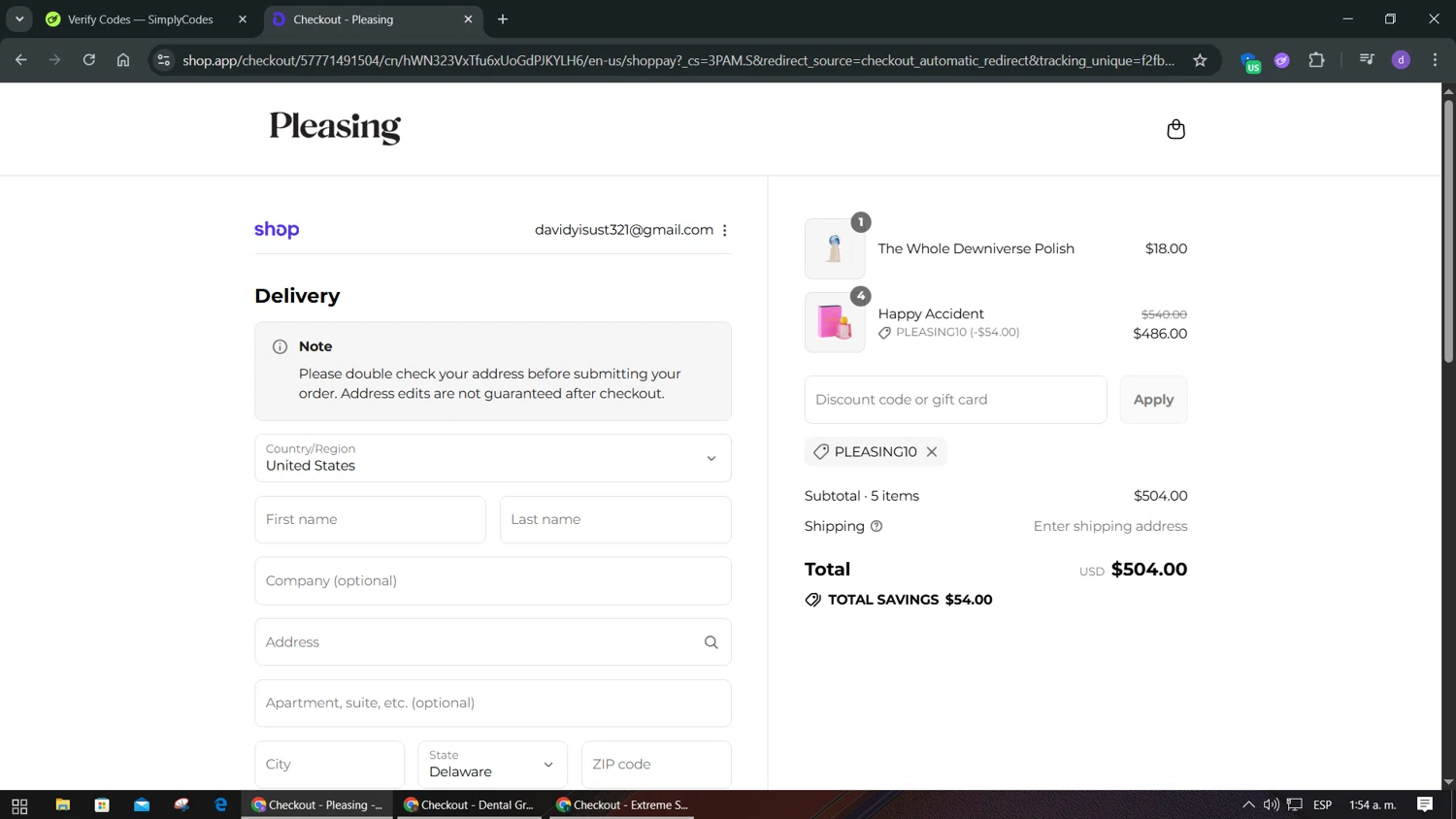
Task: Open the volume control in tray
Action: [x=1272, y=805]
